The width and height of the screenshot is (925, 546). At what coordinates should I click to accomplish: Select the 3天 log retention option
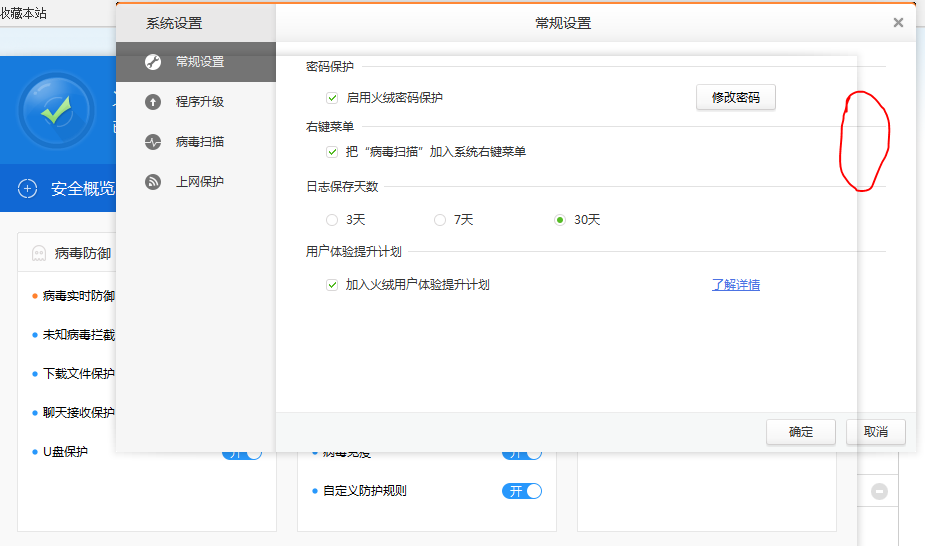coord(332,220)
